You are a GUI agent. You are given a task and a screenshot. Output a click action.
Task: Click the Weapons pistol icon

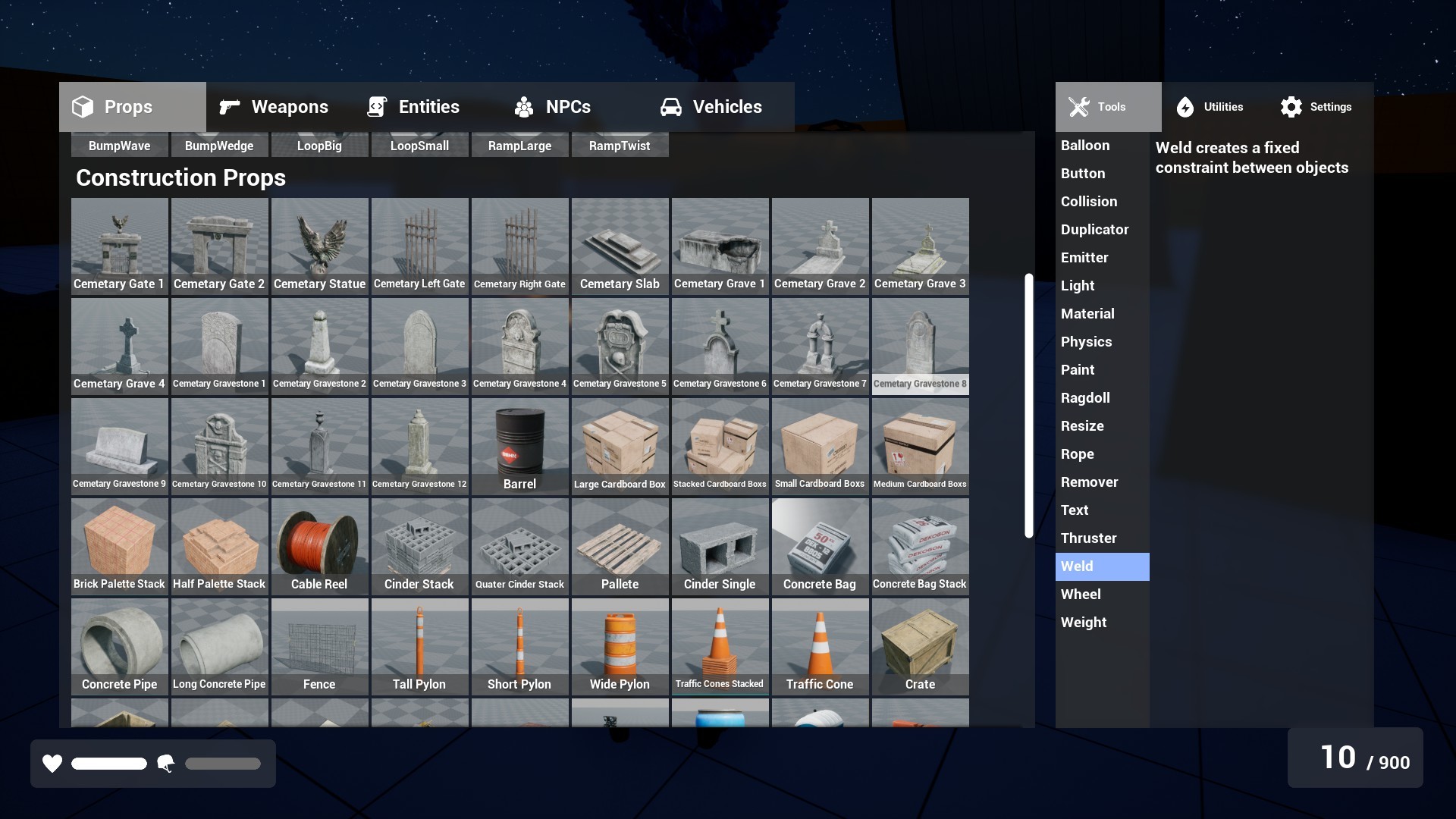(228, 106)
